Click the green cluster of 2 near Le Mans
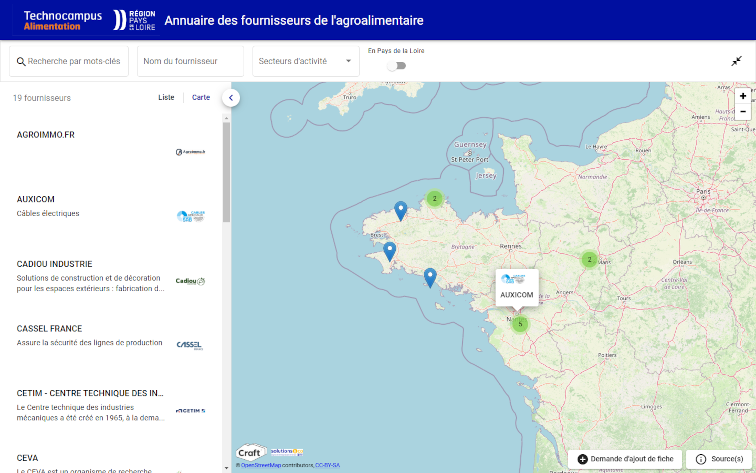 click(x=589, y=259)
